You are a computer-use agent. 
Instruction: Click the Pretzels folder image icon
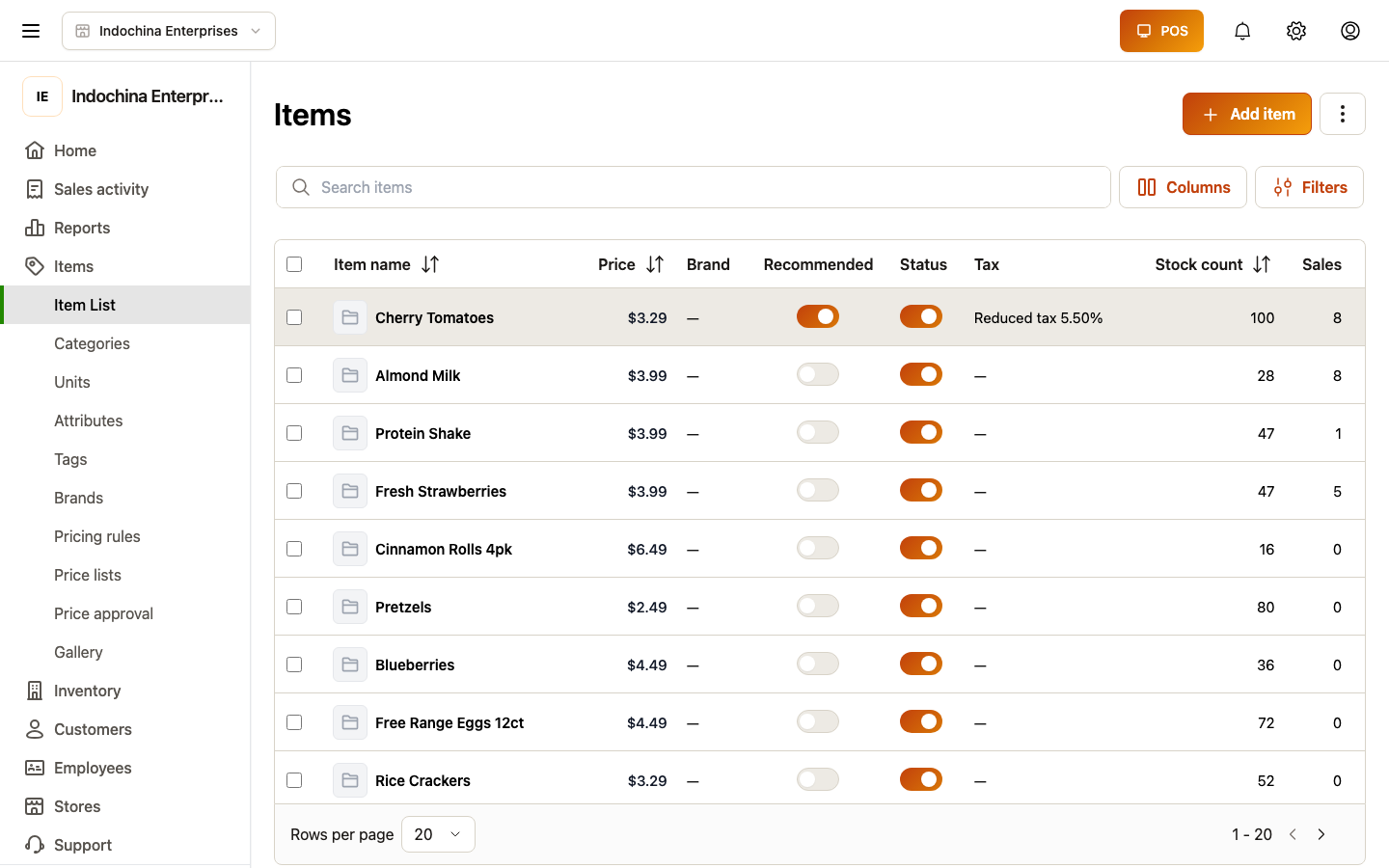pos(350,607)
